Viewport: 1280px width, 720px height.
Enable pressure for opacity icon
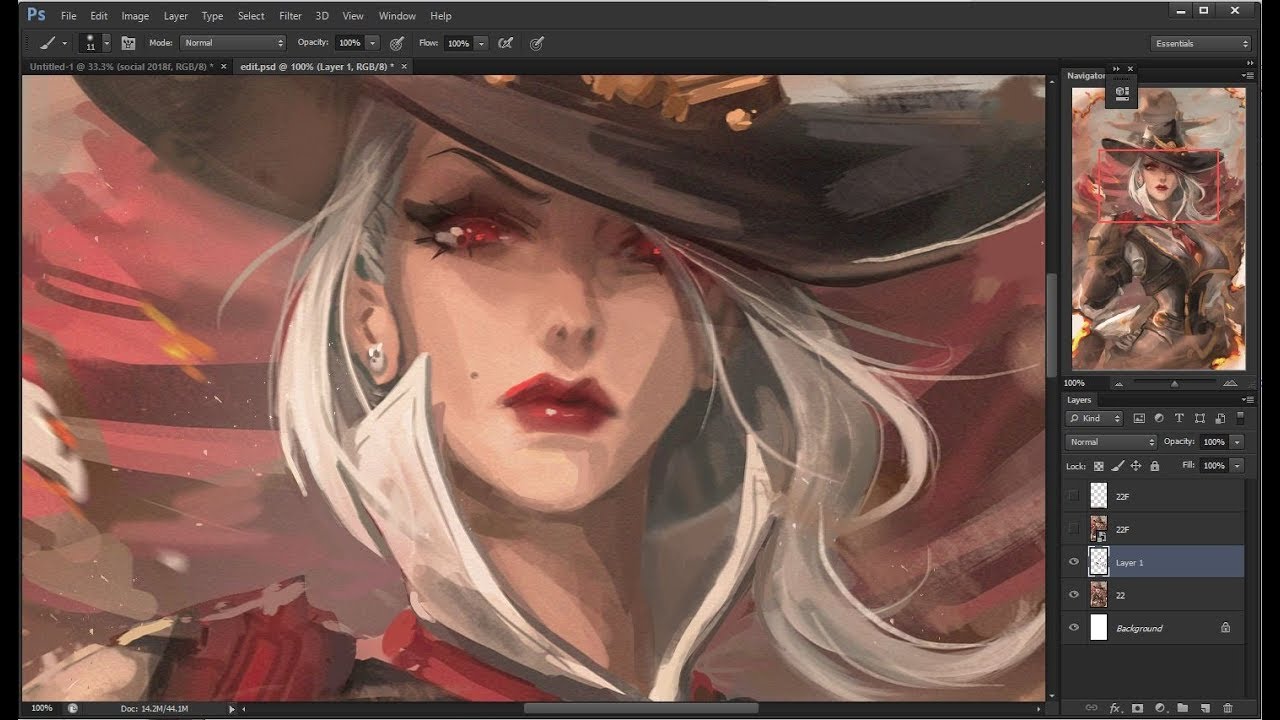(397, 43)
